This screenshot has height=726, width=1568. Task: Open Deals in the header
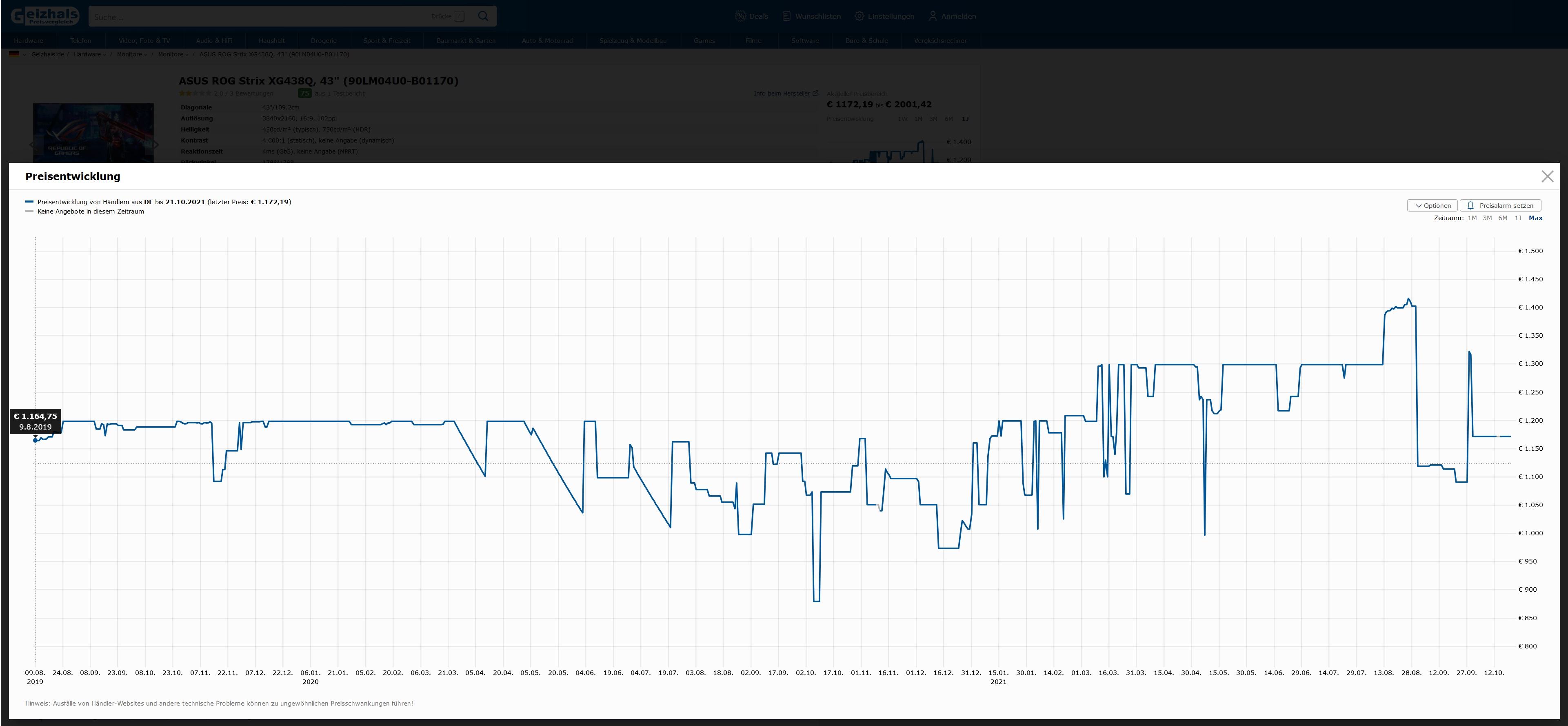coord(752,16)
